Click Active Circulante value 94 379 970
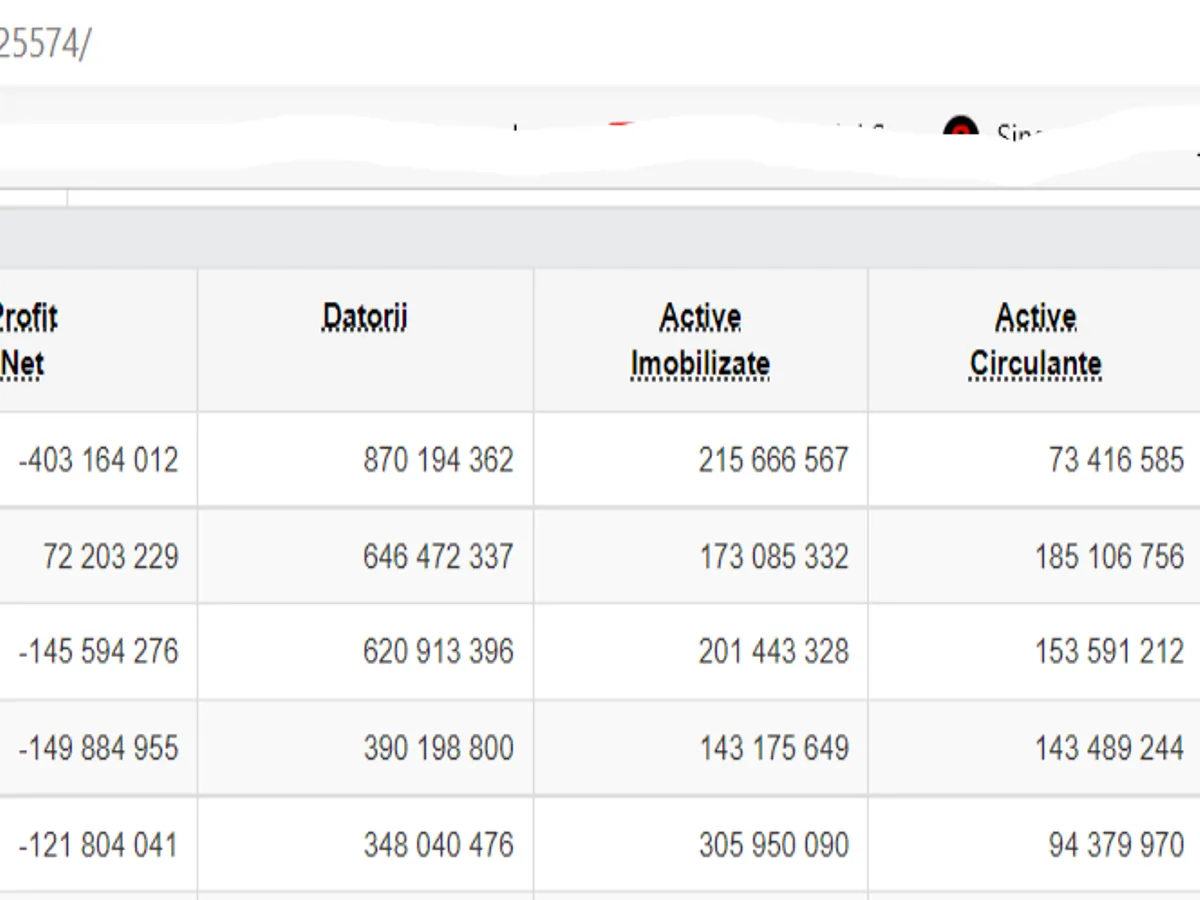The height and width of the screenshot is (900, 1200). click(x=1115, y=845)
